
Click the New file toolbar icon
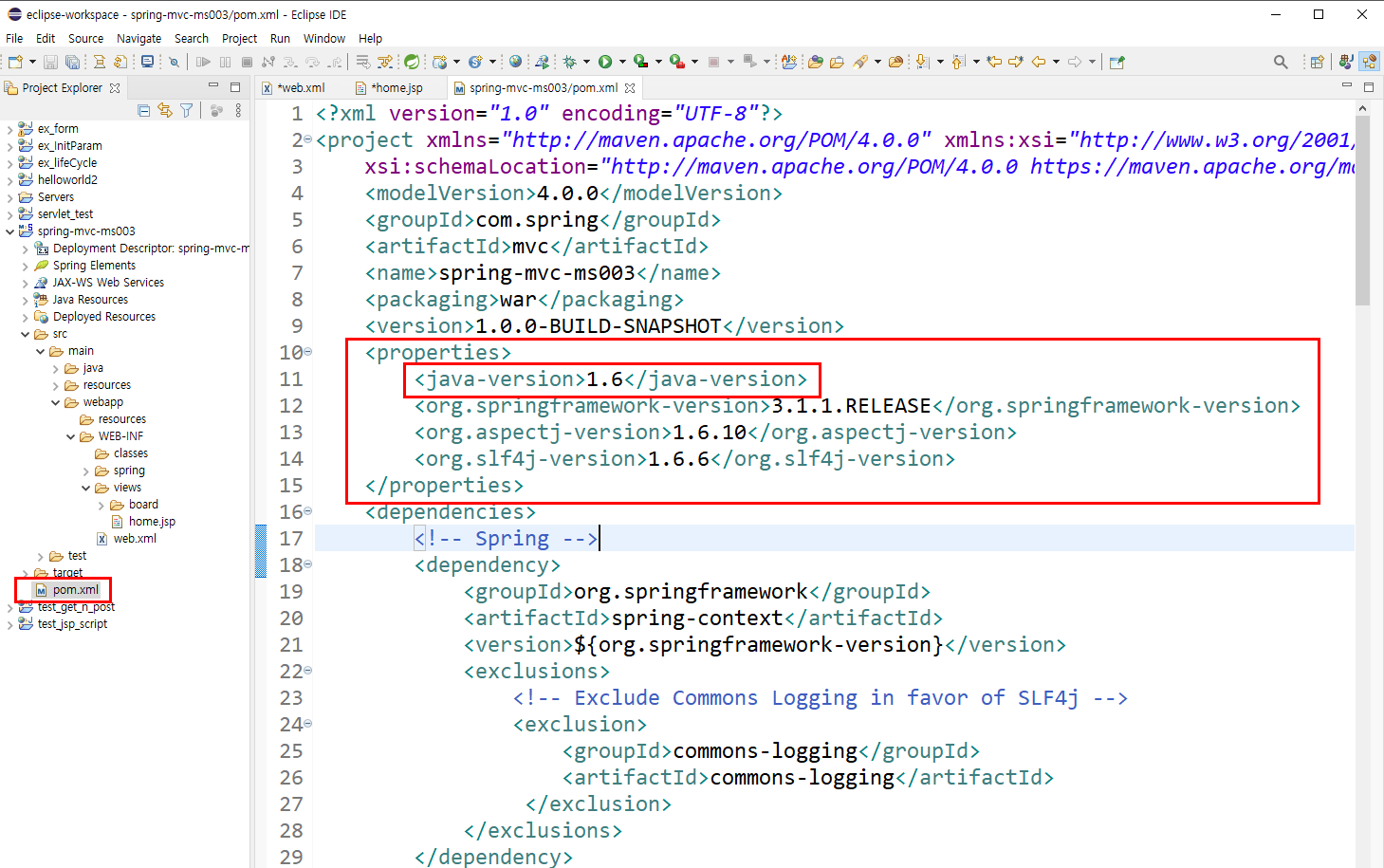15,62
